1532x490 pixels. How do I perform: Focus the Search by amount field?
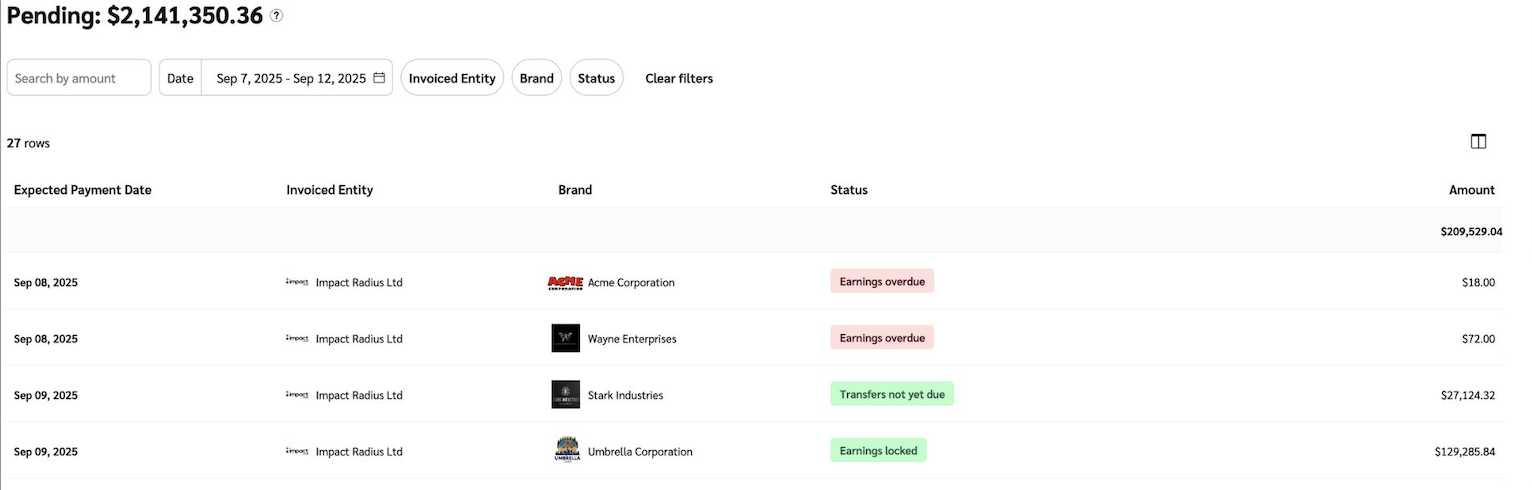coord(79,78)
